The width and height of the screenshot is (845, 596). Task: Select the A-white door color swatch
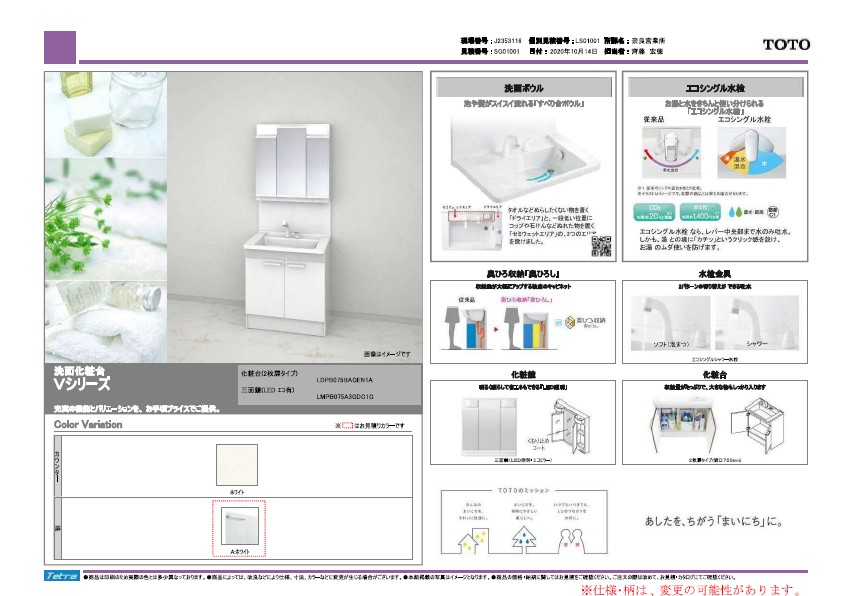coord(239,525)
